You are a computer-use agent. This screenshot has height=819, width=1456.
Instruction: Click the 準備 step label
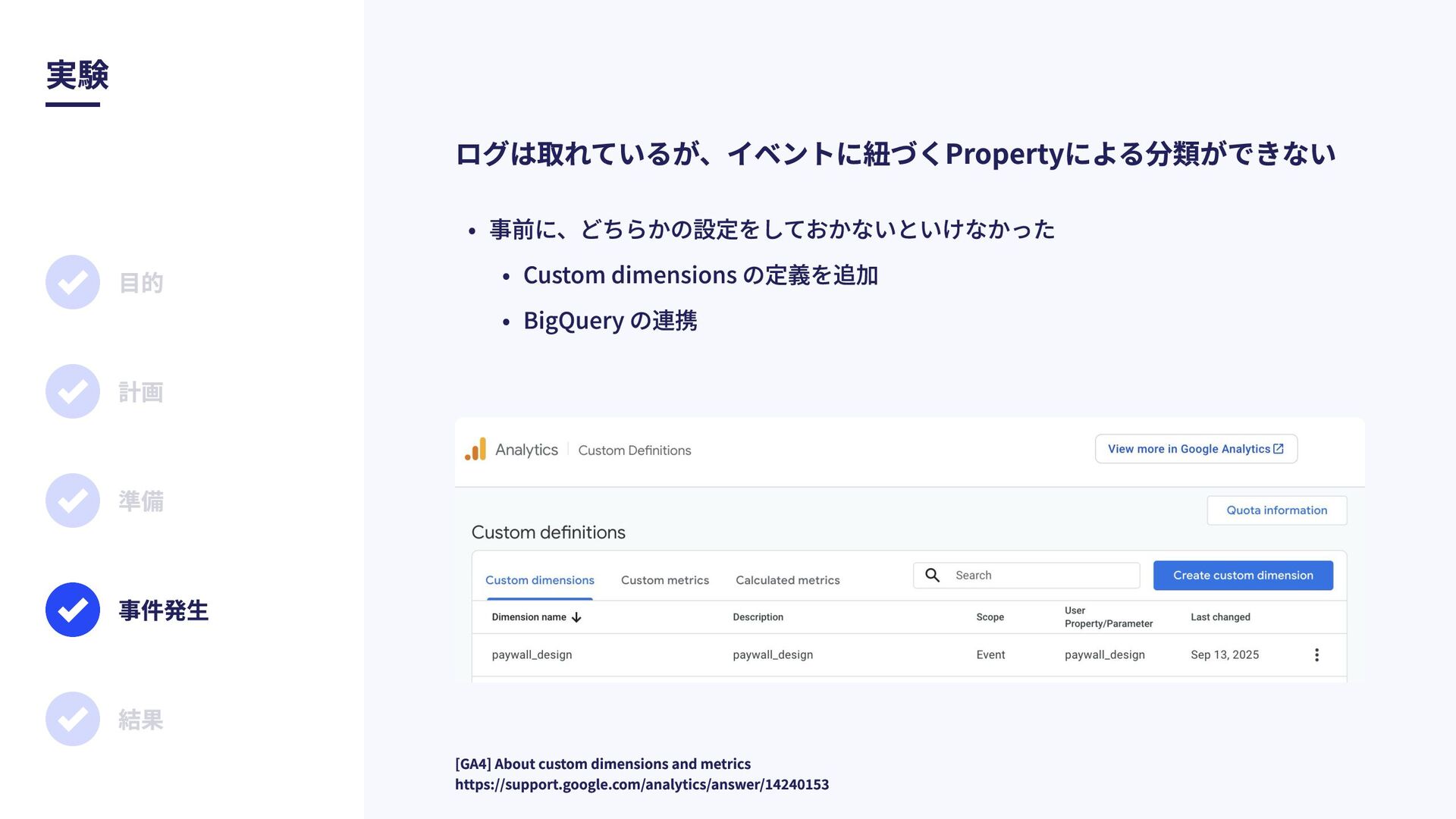(x=141, y=501)
